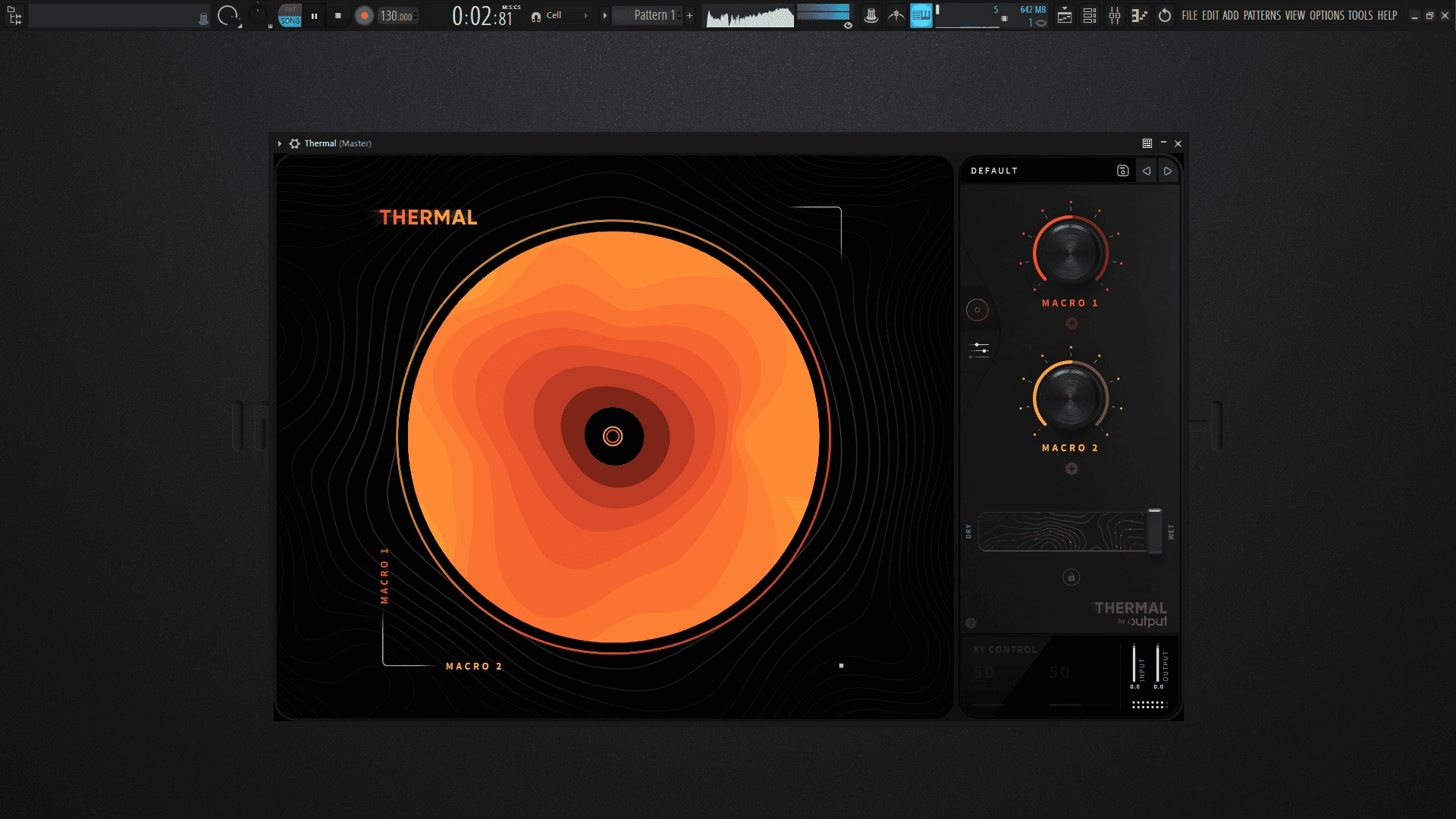Toggle the highlighted typing keyboard icon
The image size is (1456, 819).
click(x=921, y=15)
